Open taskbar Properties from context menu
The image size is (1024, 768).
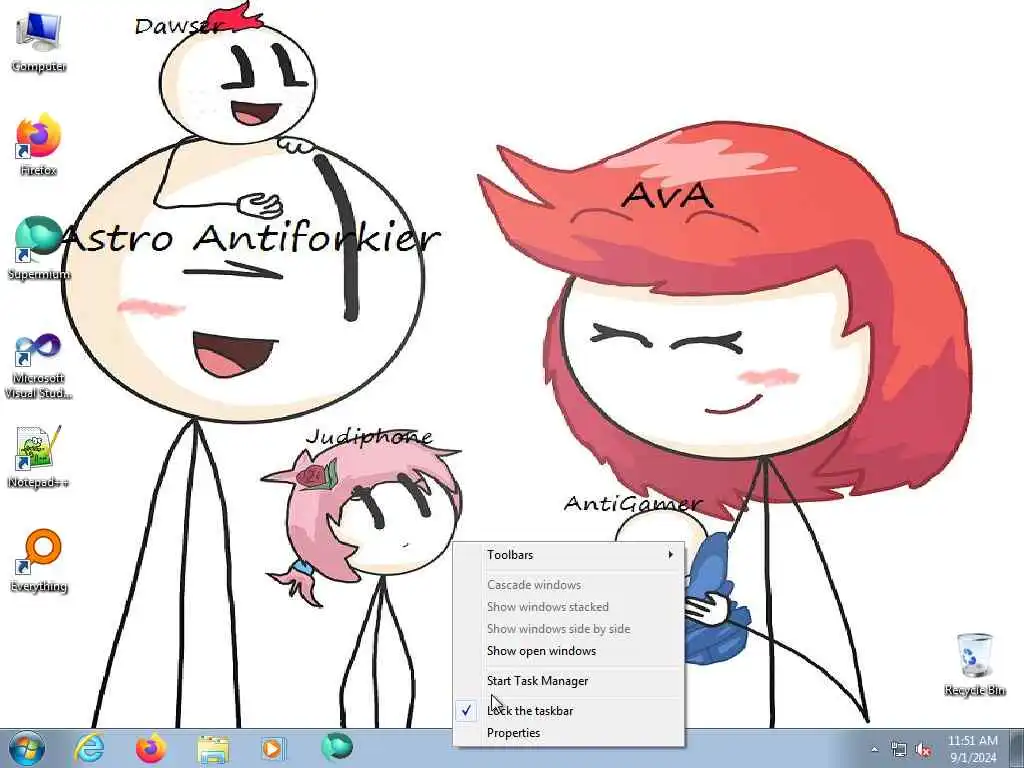click(568, 733)
